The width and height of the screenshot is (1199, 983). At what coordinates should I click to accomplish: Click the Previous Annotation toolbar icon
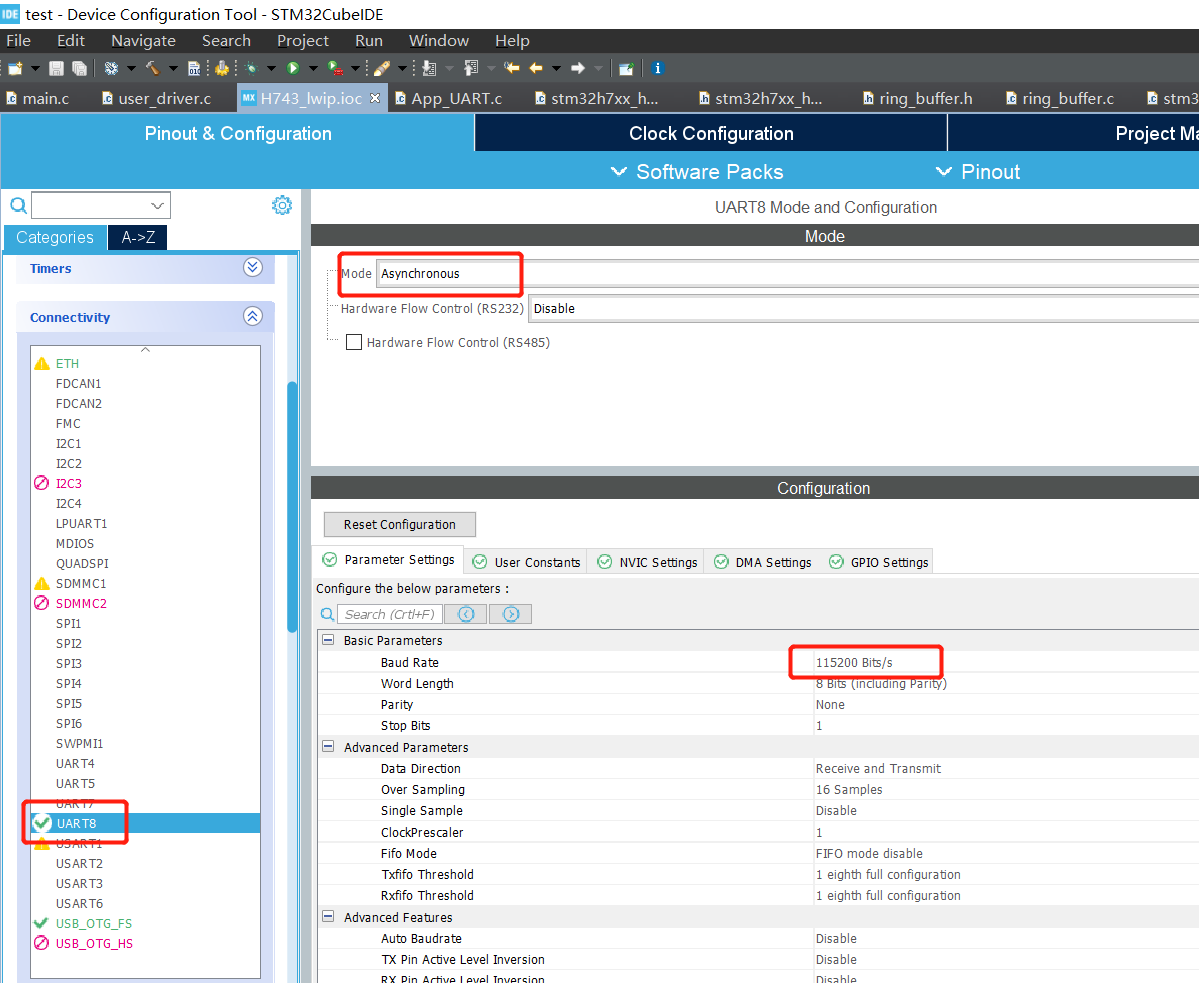(471, 69)
